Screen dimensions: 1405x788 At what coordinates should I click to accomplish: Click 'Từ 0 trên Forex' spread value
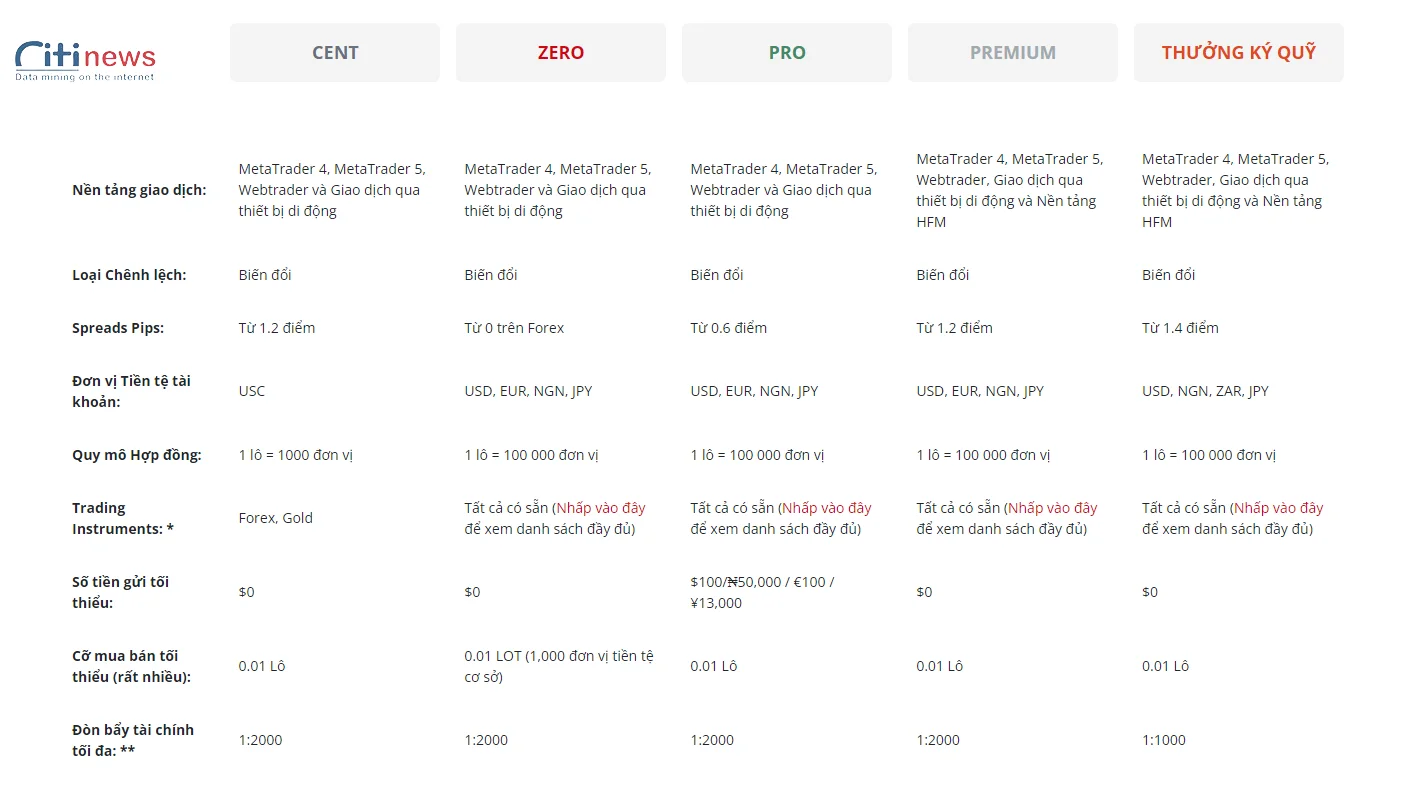tap(514, 328)
